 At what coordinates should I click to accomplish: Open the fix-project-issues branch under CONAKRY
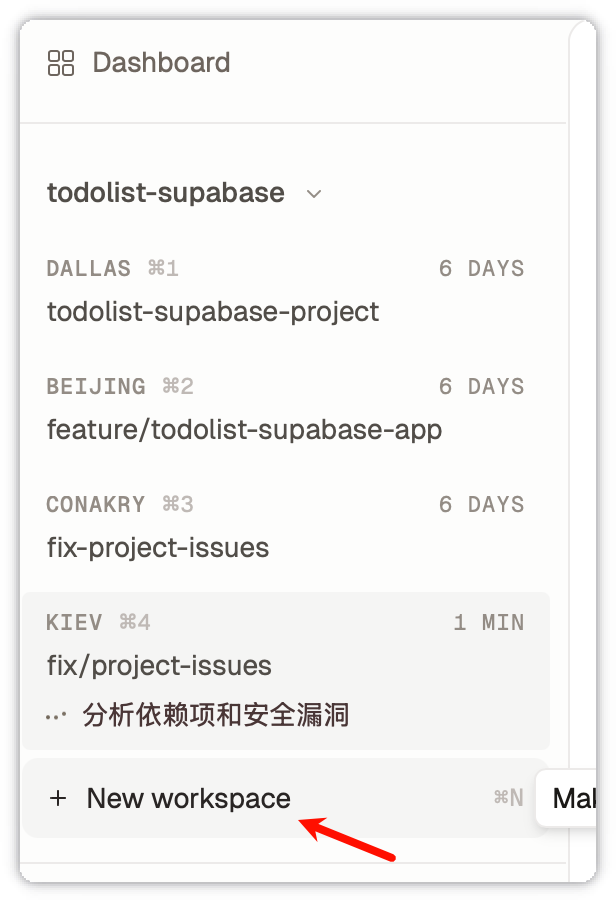[158, 548]
